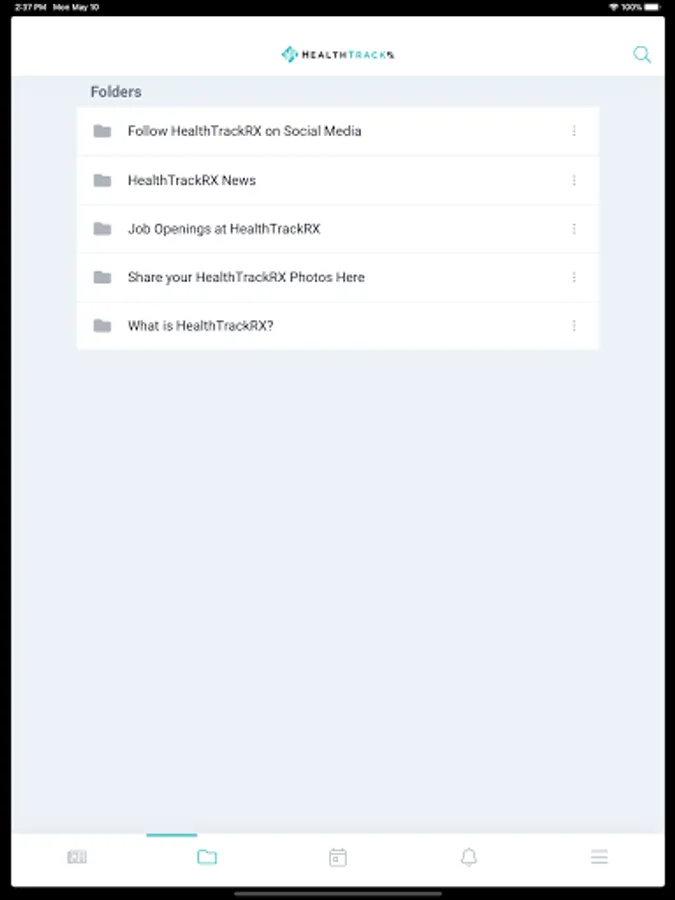Viewport: 675px width, 900px height.
Task: Open the search magnifier icon
Action: tap(642, 55)
